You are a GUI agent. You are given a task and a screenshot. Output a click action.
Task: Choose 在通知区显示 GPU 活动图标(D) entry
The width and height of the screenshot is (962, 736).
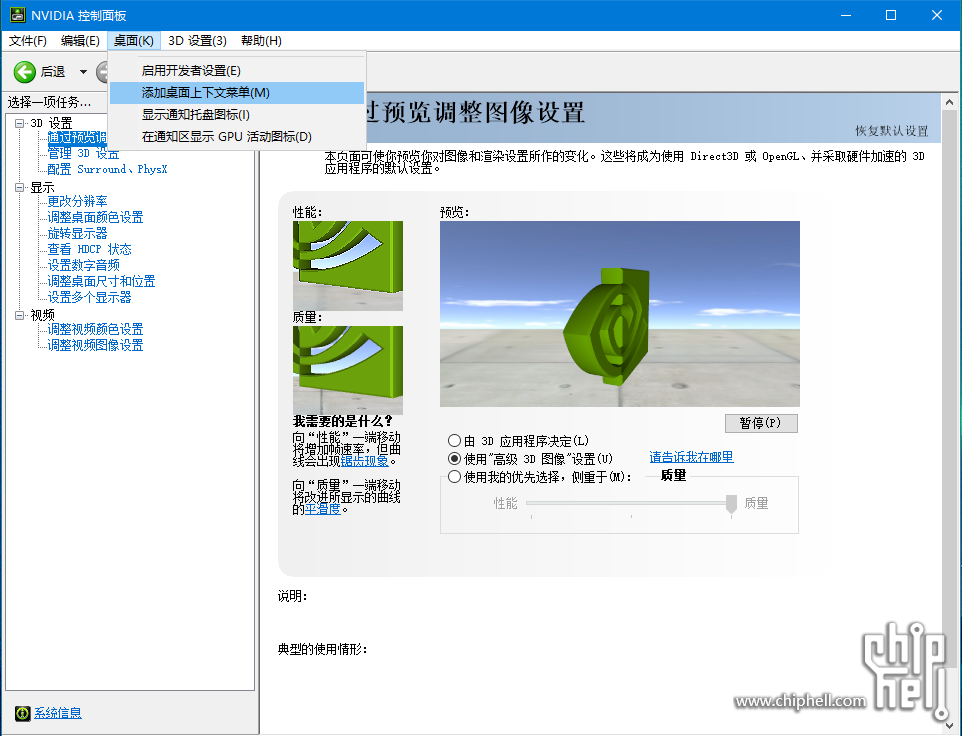[x=237, y=137]
